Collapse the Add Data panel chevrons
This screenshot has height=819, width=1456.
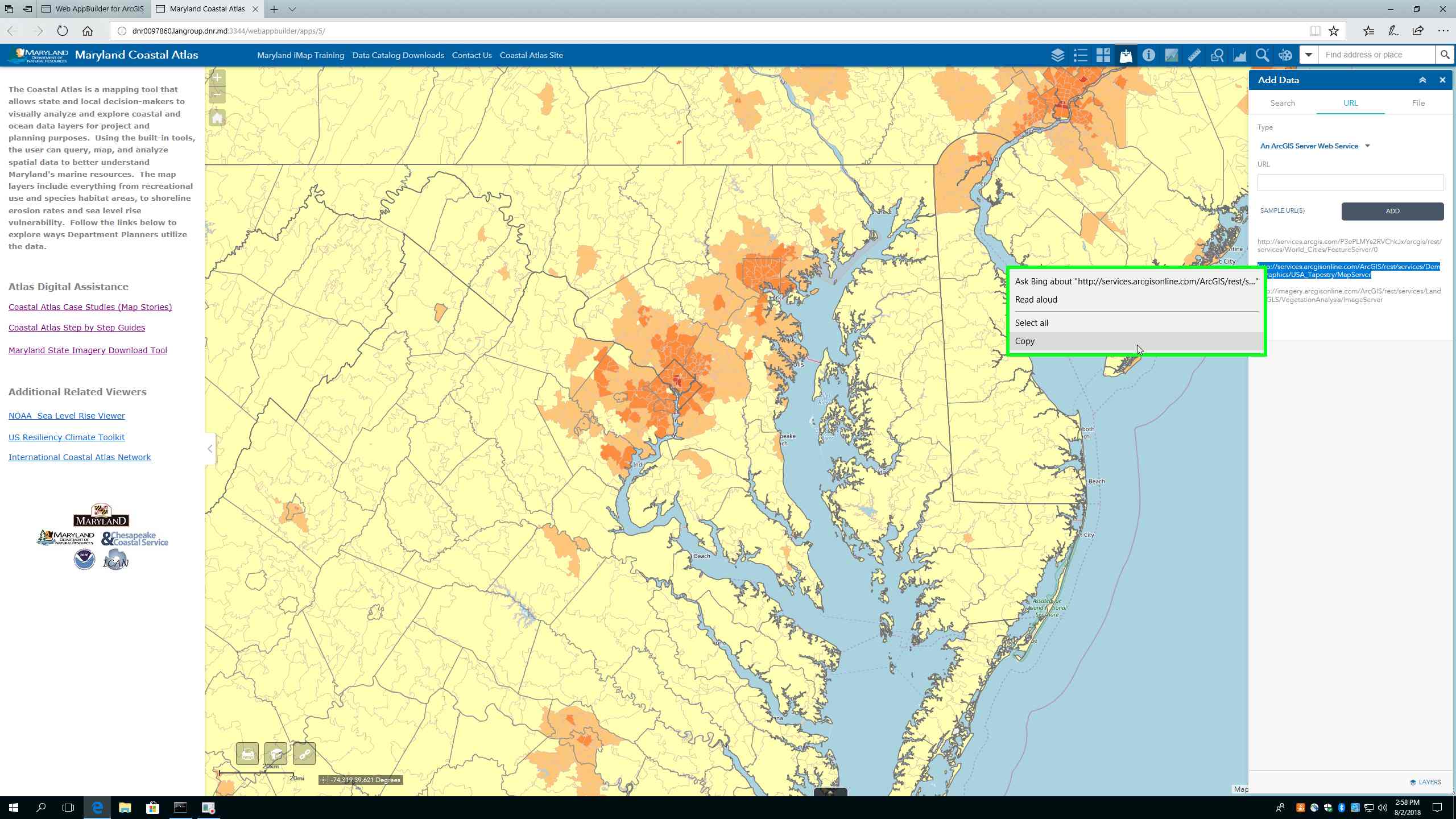(1422, 80)
